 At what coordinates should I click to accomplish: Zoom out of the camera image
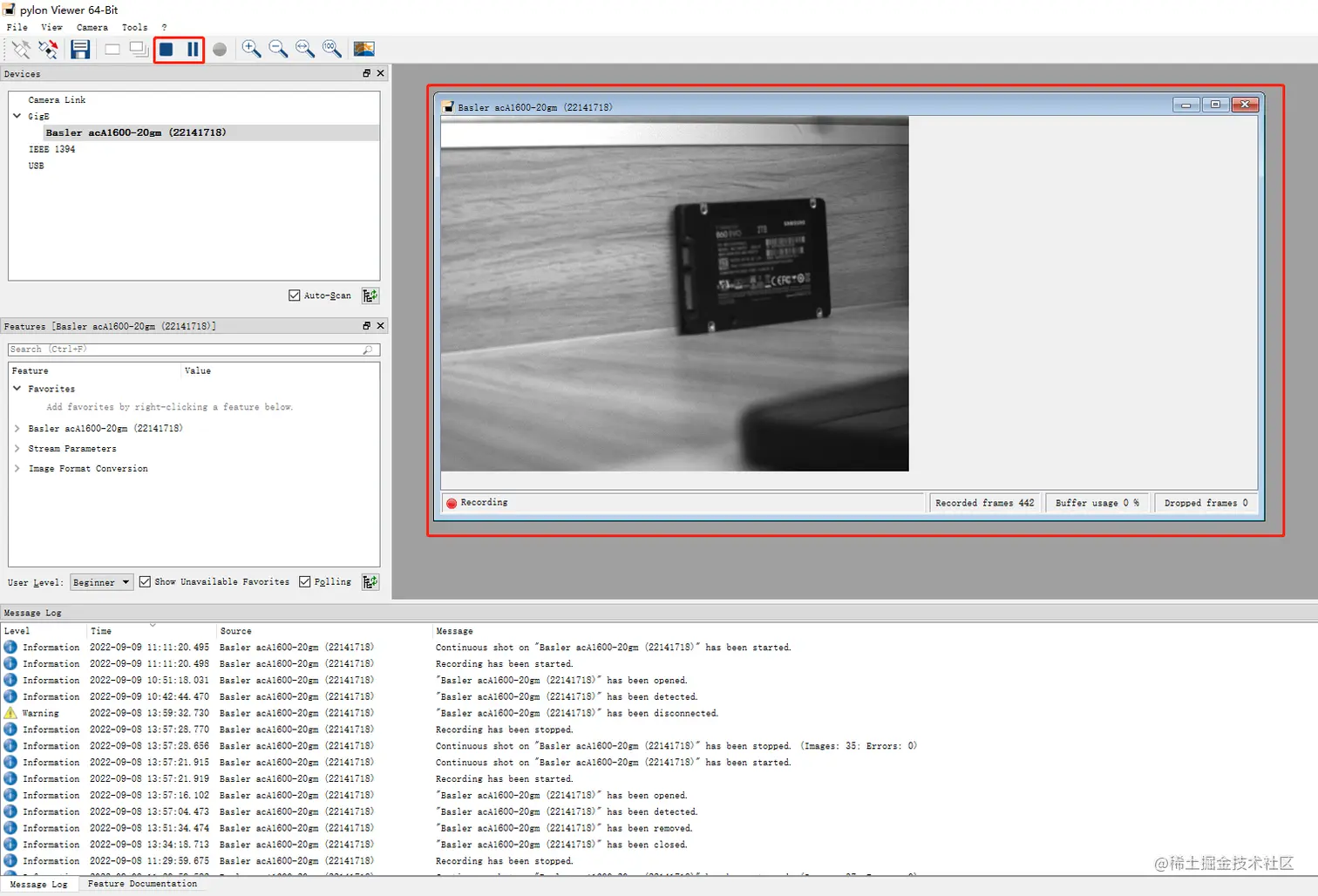tap(278, 49)
